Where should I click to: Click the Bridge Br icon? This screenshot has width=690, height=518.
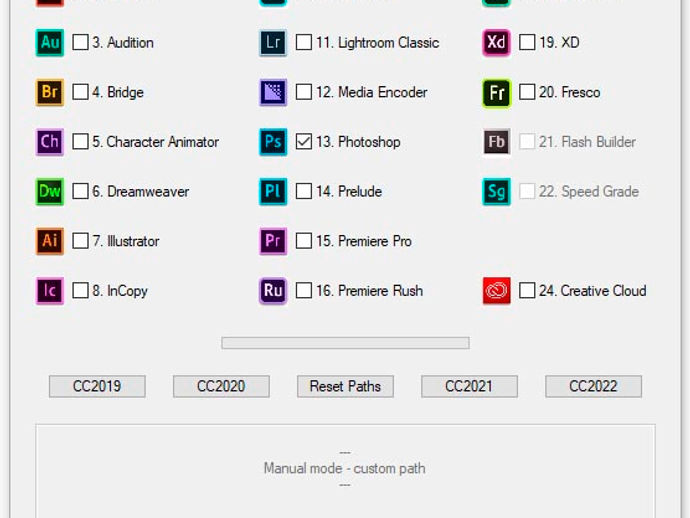pyautogui.click(x=50, y=92)
